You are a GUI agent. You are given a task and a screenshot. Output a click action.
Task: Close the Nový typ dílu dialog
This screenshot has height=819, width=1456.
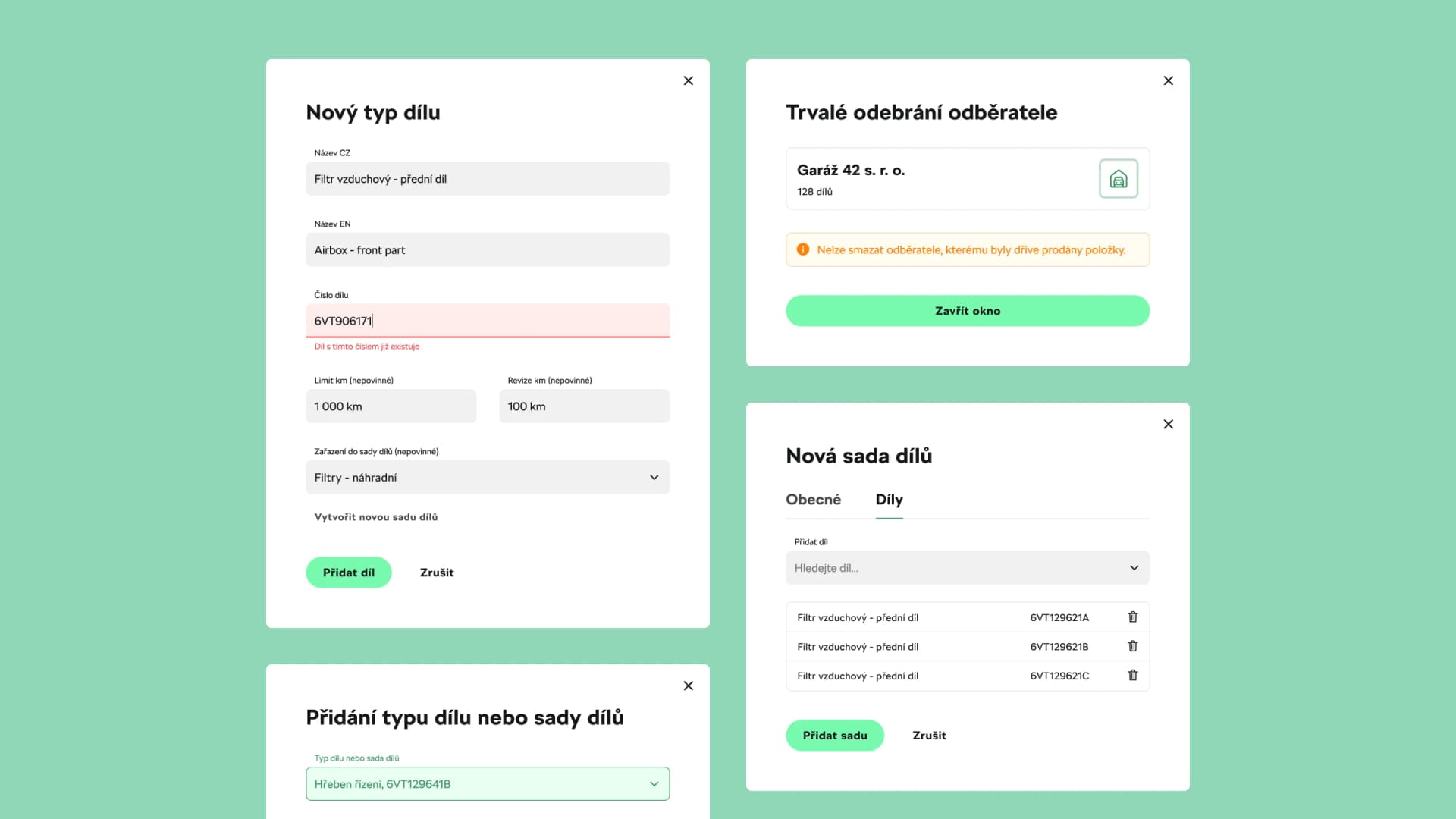tap(688, 80)
